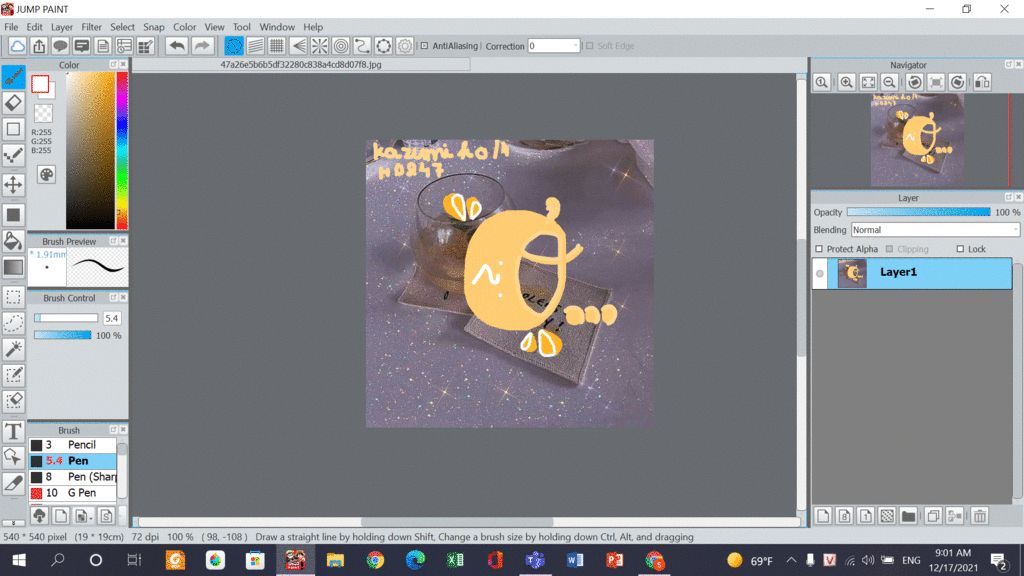Select the Fill shape tool

[13, 215]
